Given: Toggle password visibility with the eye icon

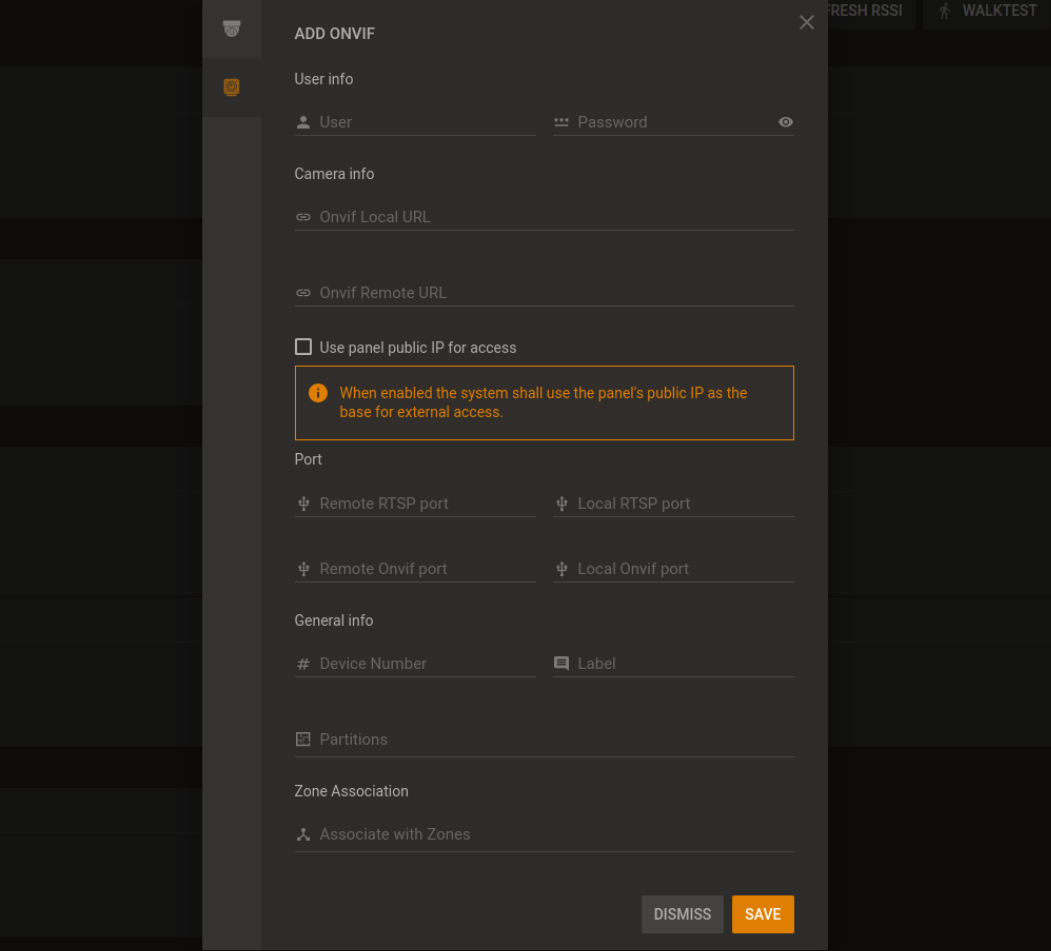Looking at the screenshot, I should point(785,121).
